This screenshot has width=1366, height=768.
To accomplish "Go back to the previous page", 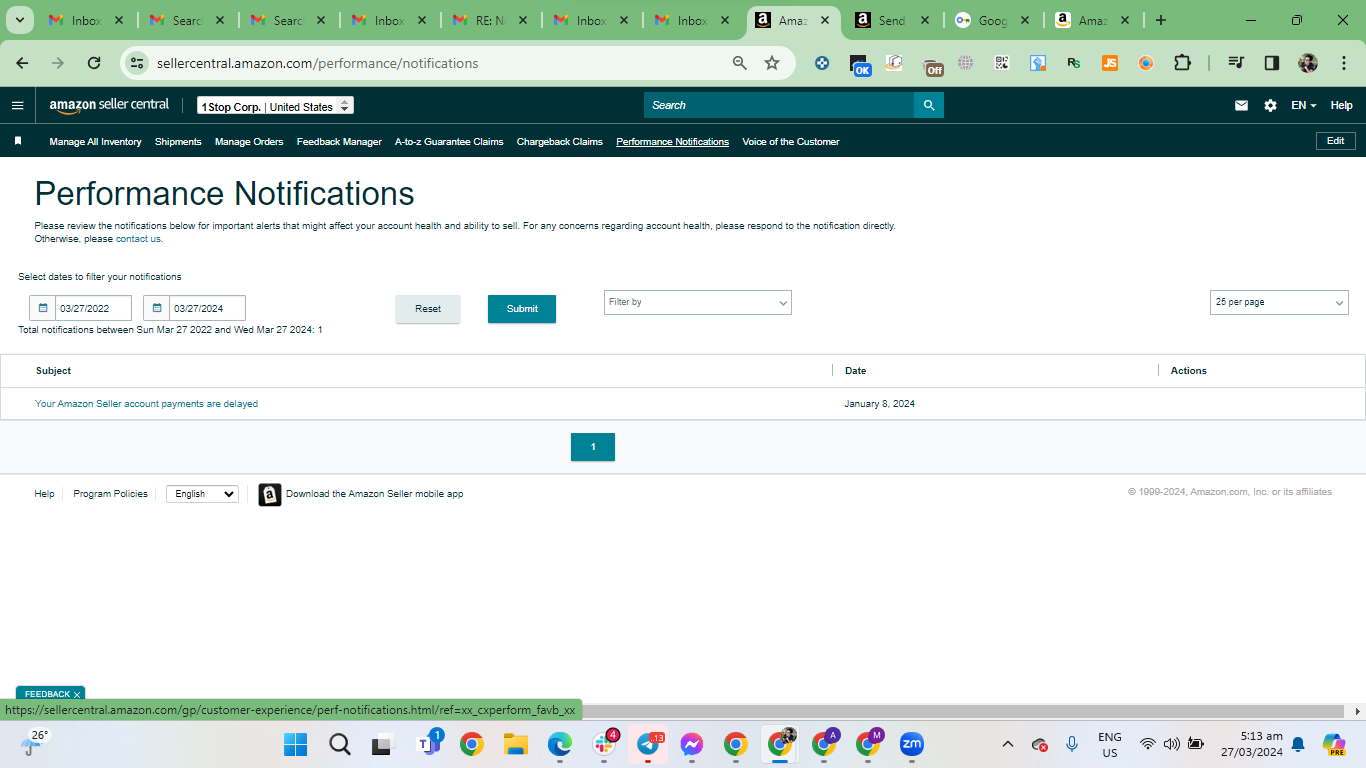I will [22, 63].
